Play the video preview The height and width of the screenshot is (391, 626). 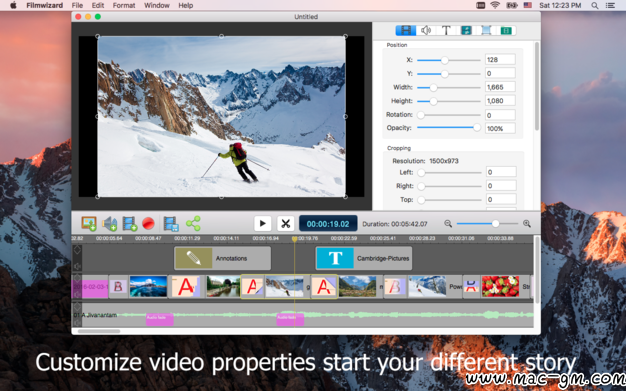pyautogui.click(x=263, y=224)
